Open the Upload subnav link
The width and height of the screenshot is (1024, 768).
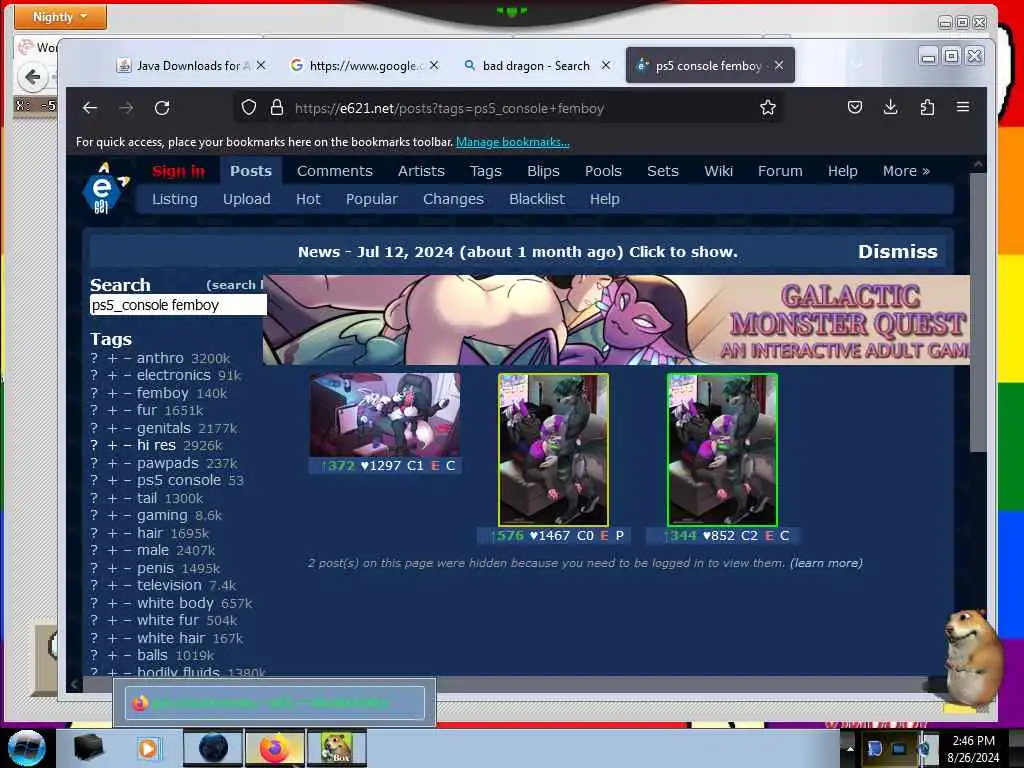click(246, 199)
